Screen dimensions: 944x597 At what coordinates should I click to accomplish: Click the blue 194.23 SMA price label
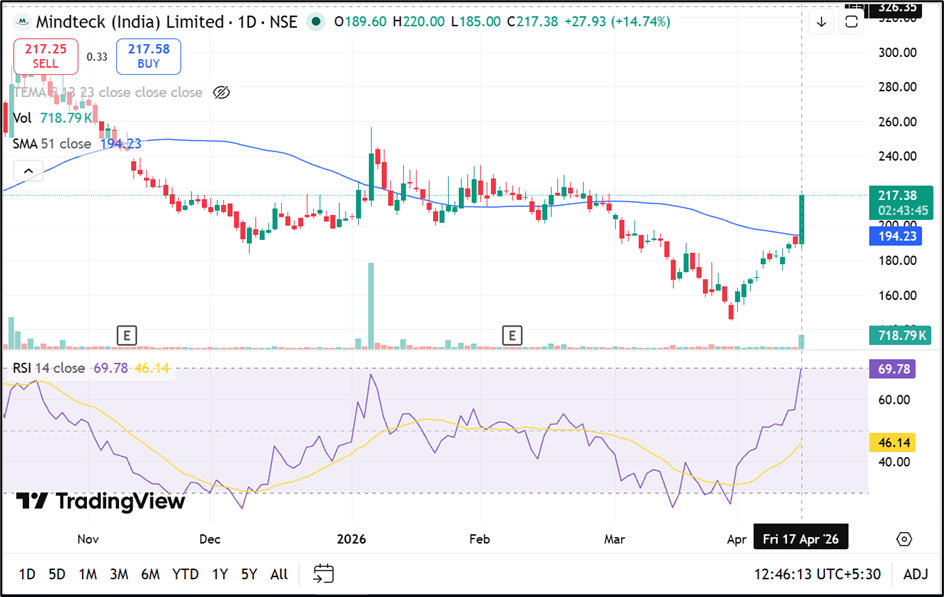tap(899, 236)
